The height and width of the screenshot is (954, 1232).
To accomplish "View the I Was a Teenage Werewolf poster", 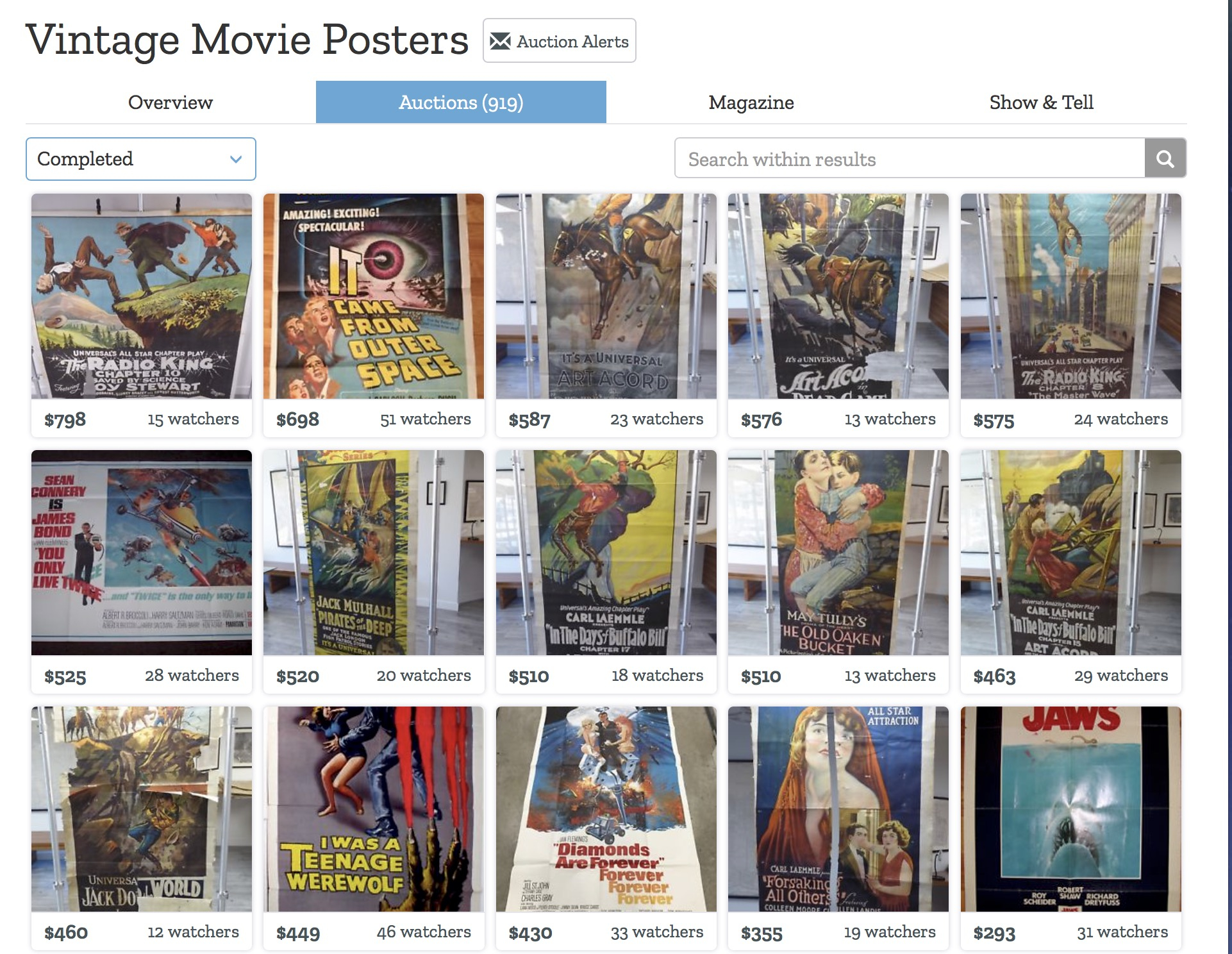I will pyautogui.click(x=373, y=808).
